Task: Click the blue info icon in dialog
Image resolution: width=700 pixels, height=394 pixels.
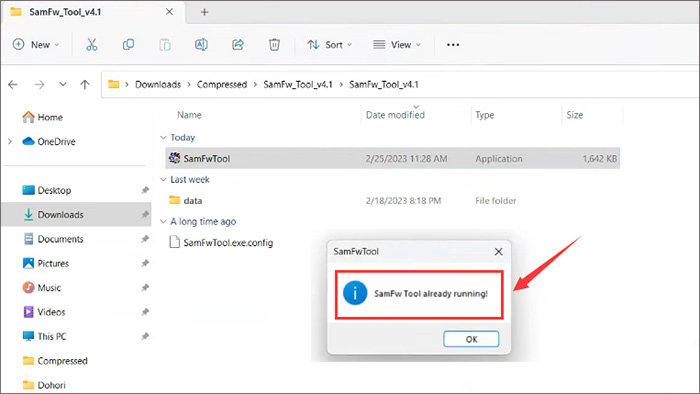Action: [355, 293]
